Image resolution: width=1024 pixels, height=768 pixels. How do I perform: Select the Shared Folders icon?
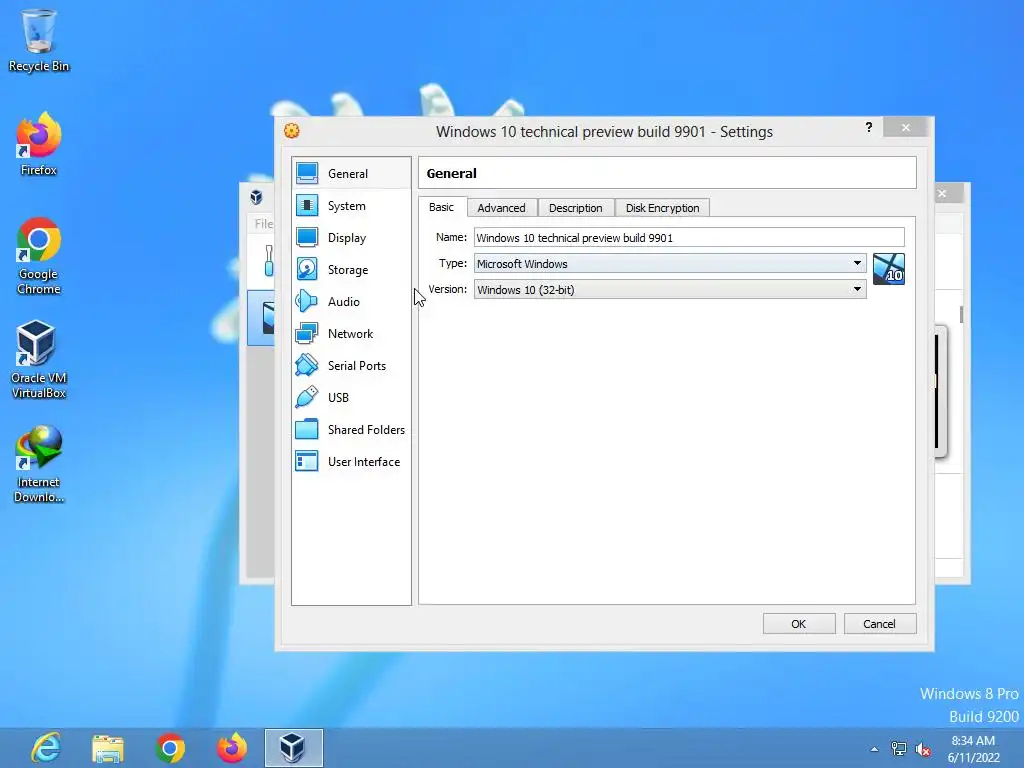[x=307, y=430]
